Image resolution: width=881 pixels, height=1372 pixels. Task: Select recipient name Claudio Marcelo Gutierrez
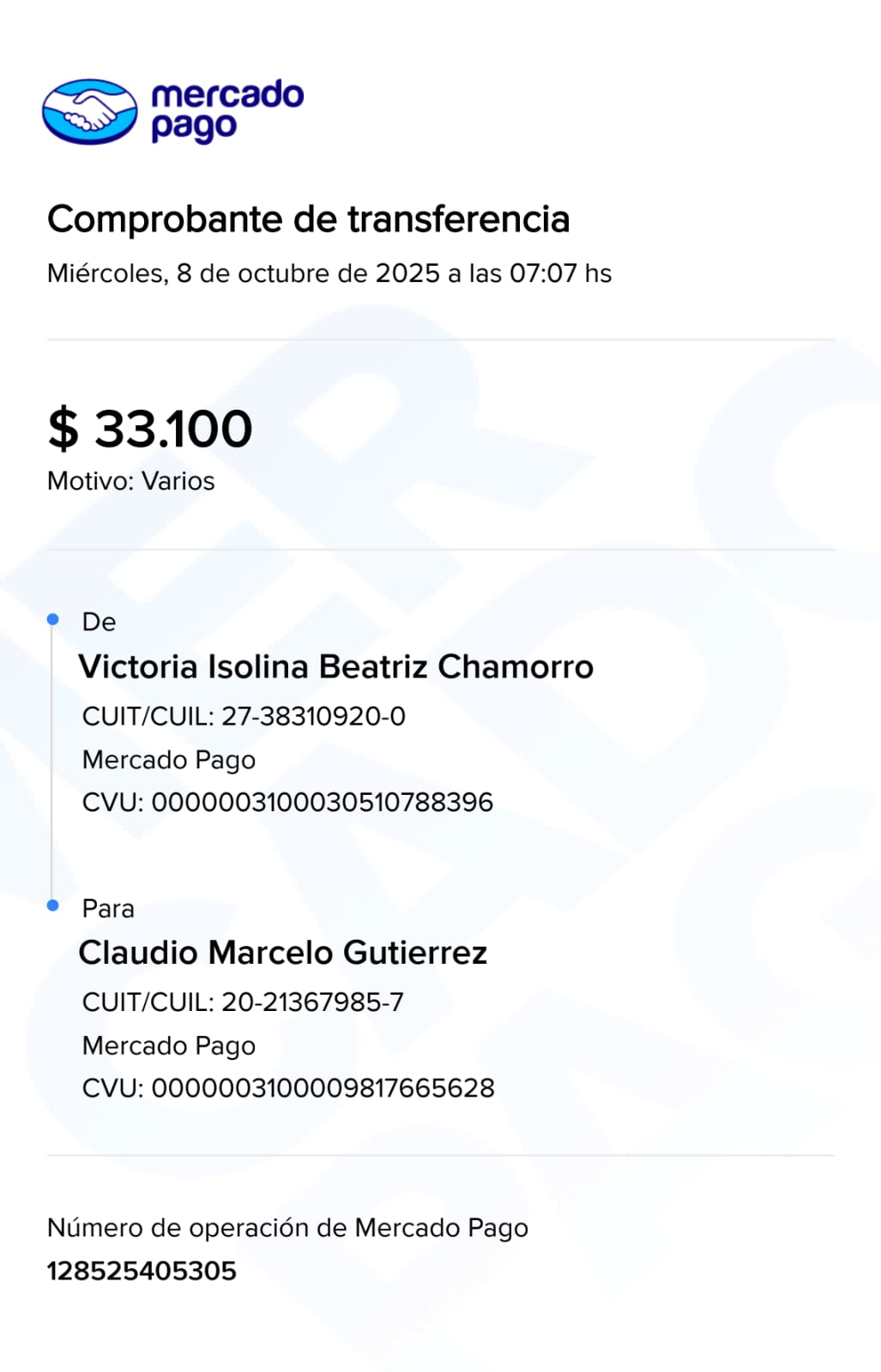(x=282, y=953)
